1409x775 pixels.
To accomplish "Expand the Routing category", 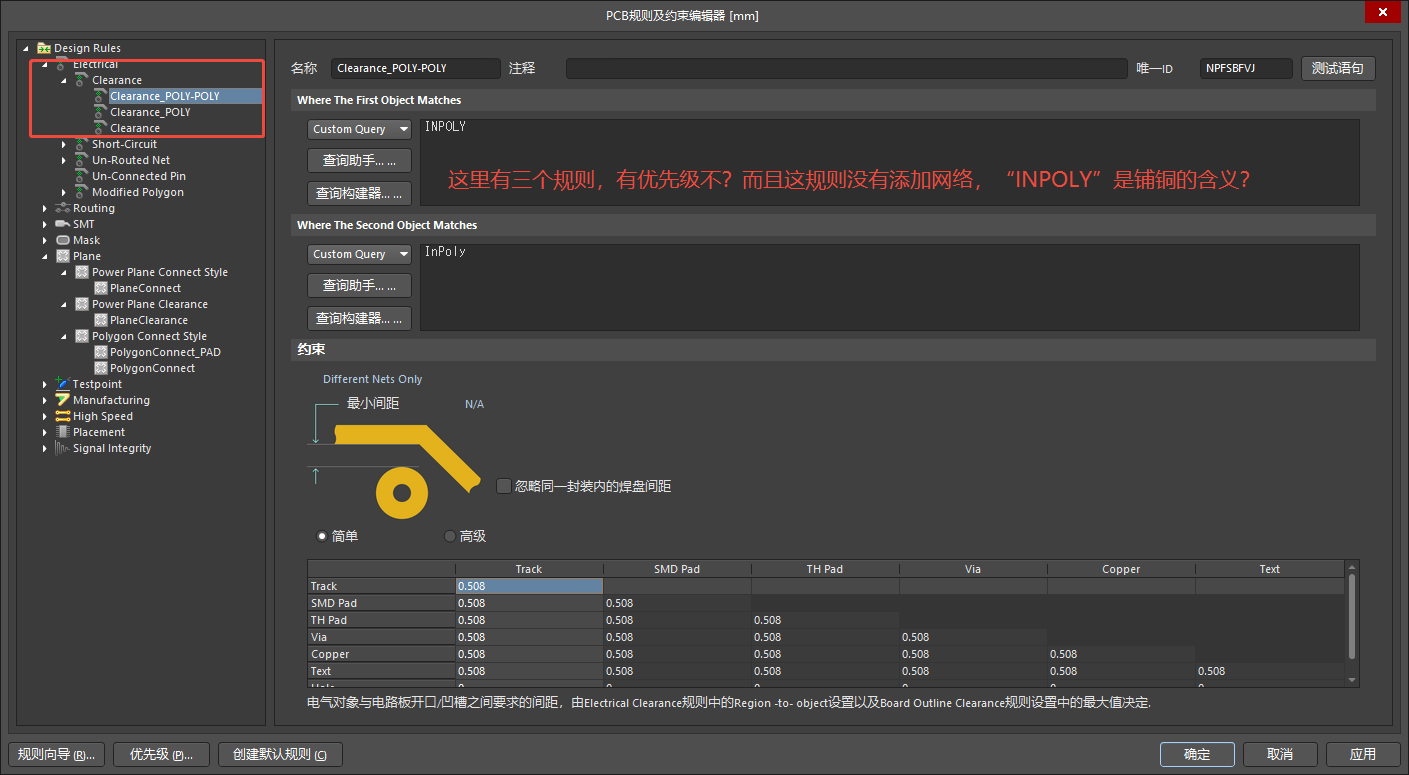I will 45,208.
